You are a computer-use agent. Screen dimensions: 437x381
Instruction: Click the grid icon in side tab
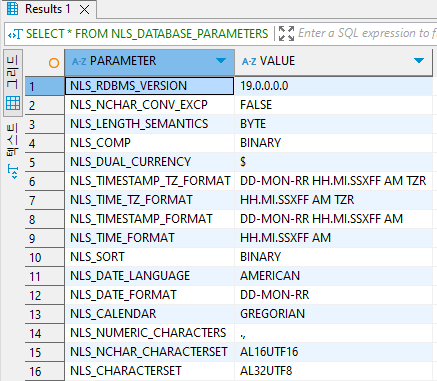pyautogui.click(x=13, y=103)
